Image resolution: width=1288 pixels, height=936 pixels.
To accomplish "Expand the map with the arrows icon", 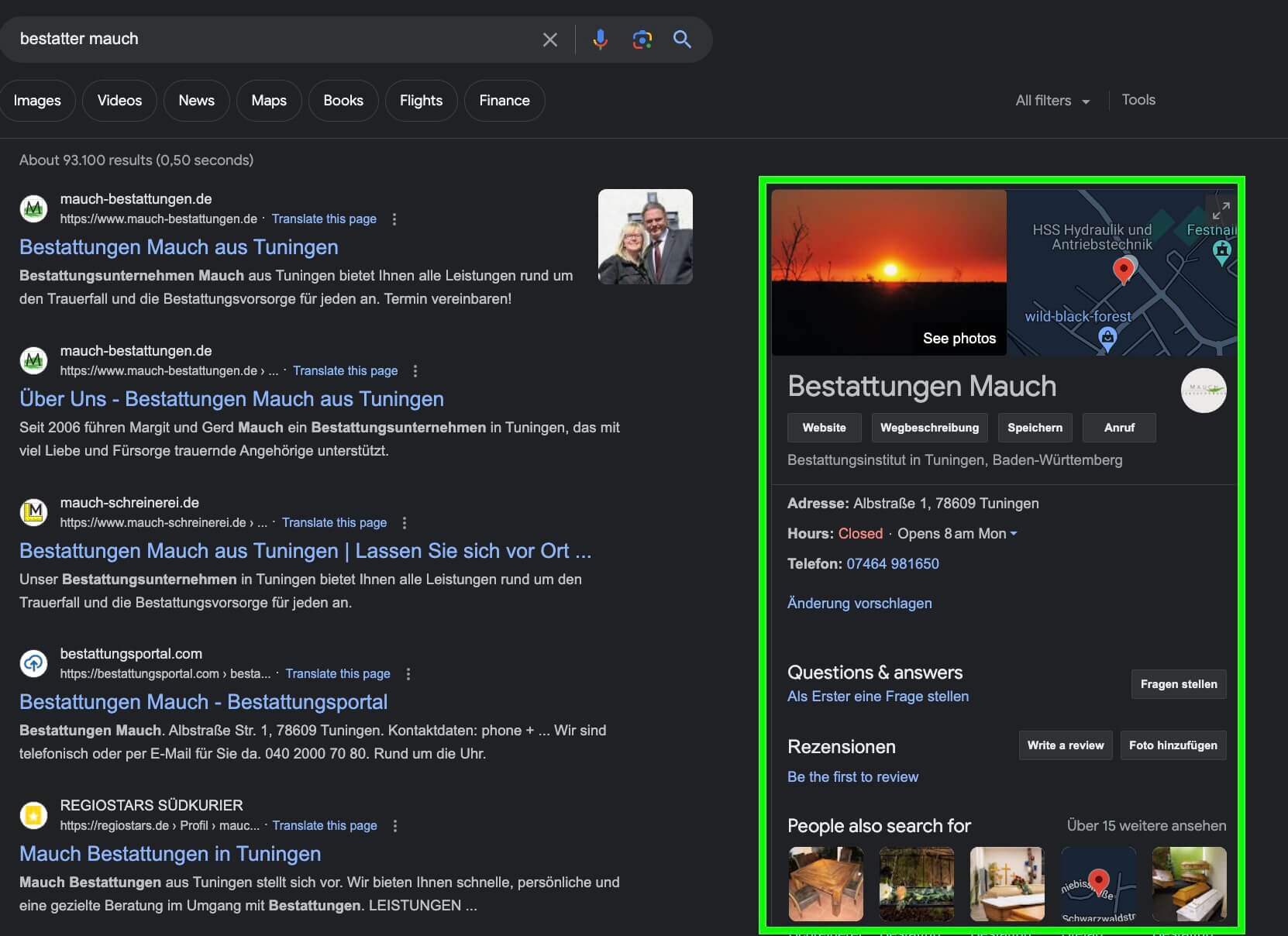I will [x=1221, y=210].
